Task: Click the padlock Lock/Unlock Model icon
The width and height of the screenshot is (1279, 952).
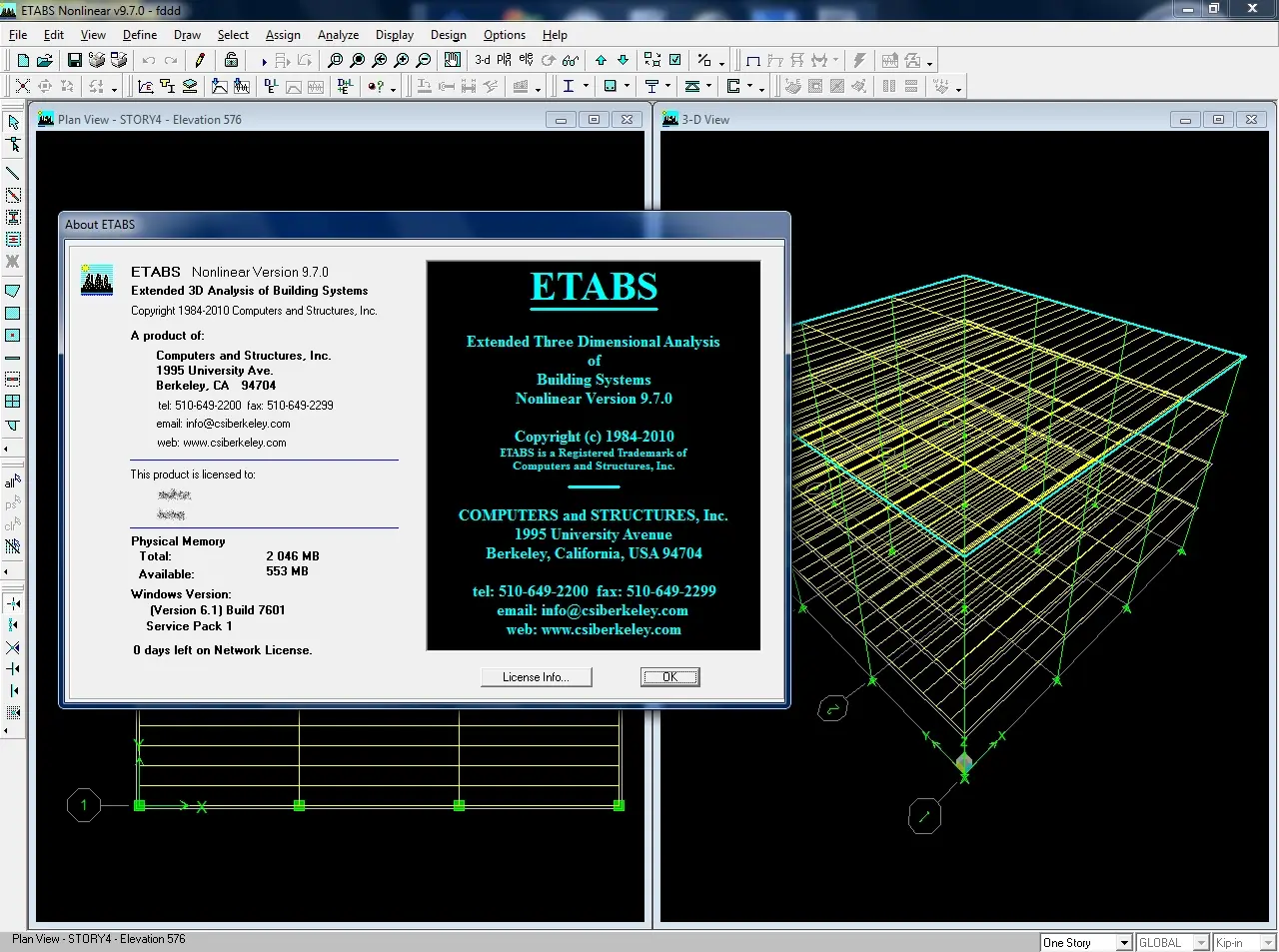Action: (231, 60)
